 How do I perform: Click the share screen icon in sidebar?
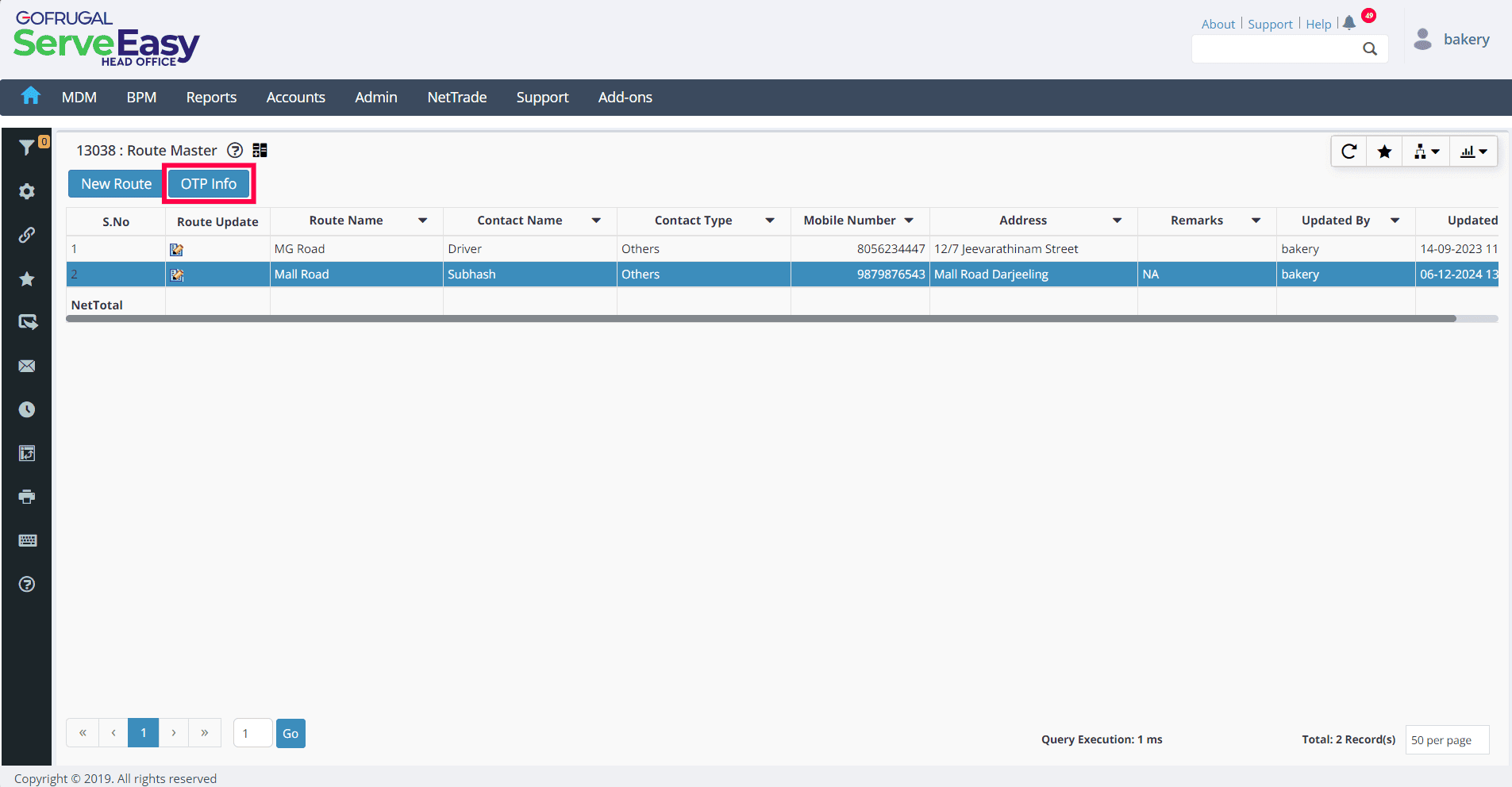click(27, 322)
